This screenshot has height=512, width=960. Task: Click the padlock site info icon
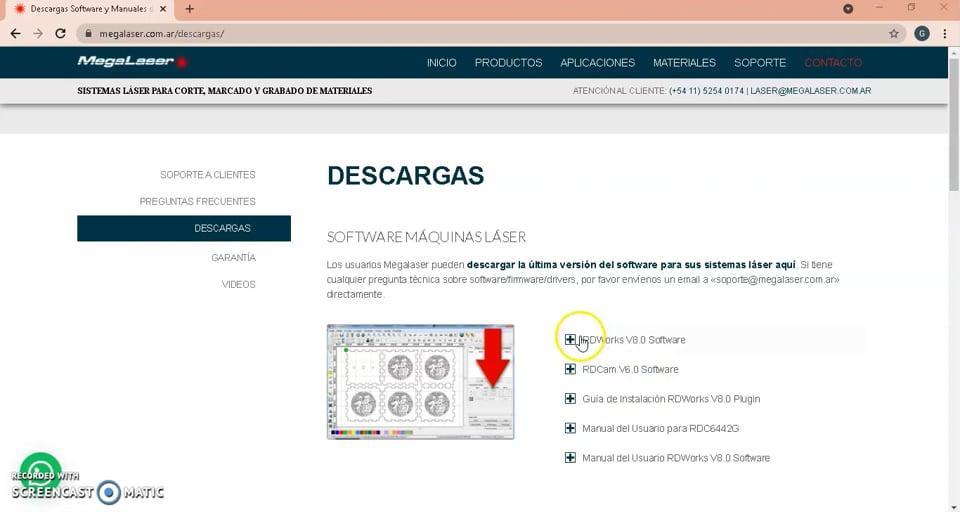[88, 34]
